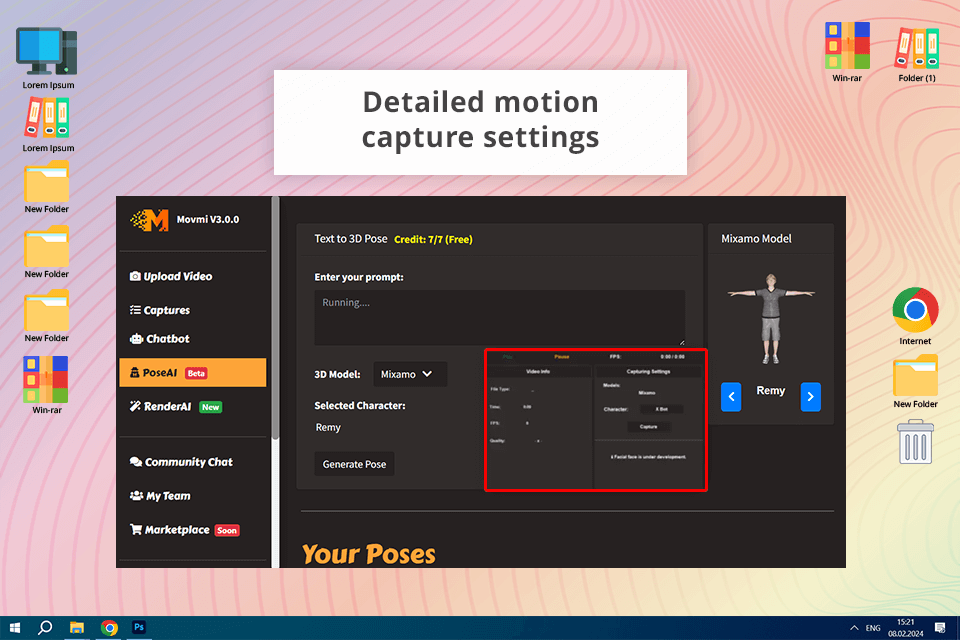This screenshot has width=960, height=640.
Task: Open Photoshop from the taskbar
Action: [x=139, y=627]
